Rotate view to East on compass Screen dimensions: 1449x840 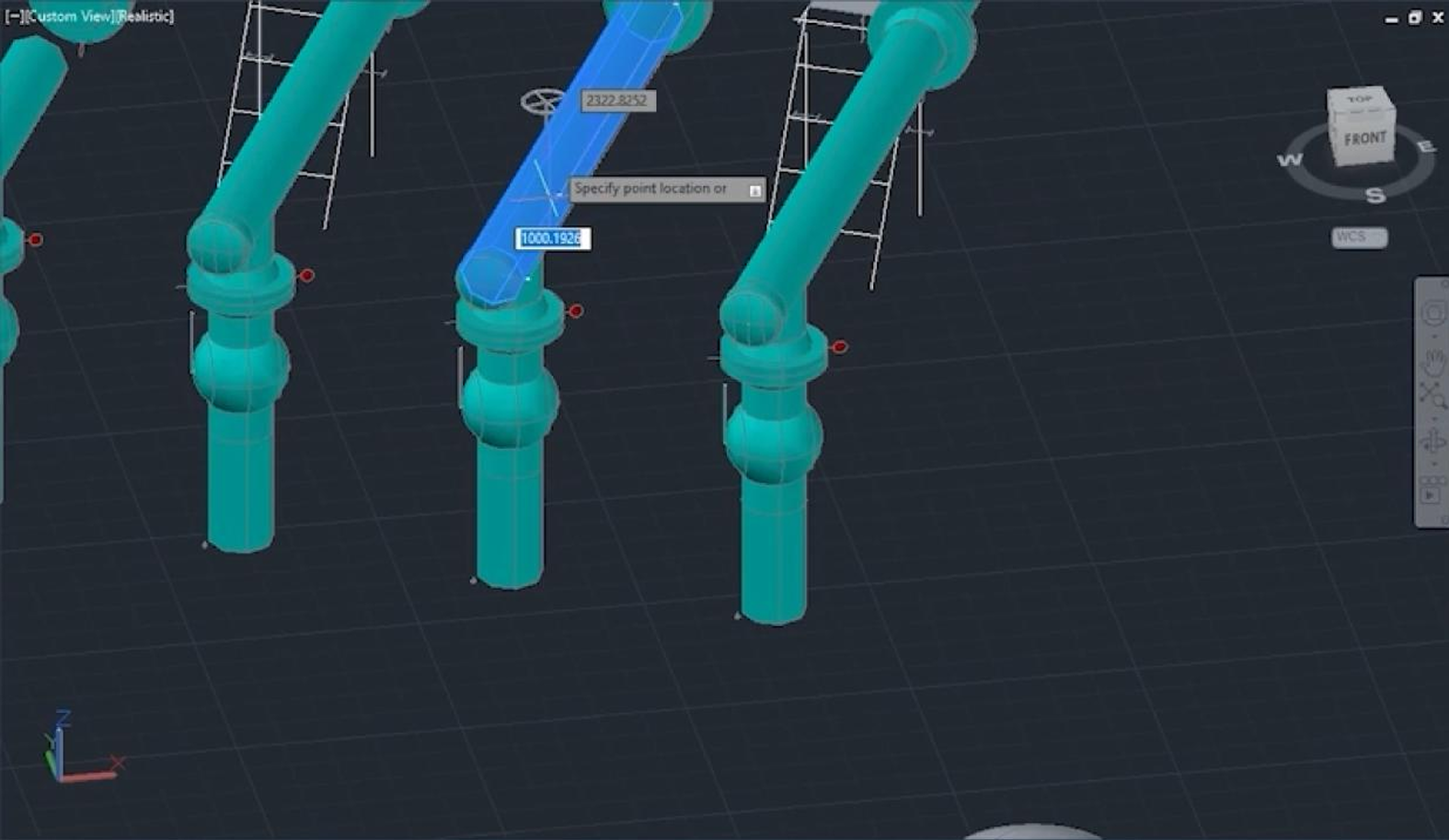point(1425,147)
